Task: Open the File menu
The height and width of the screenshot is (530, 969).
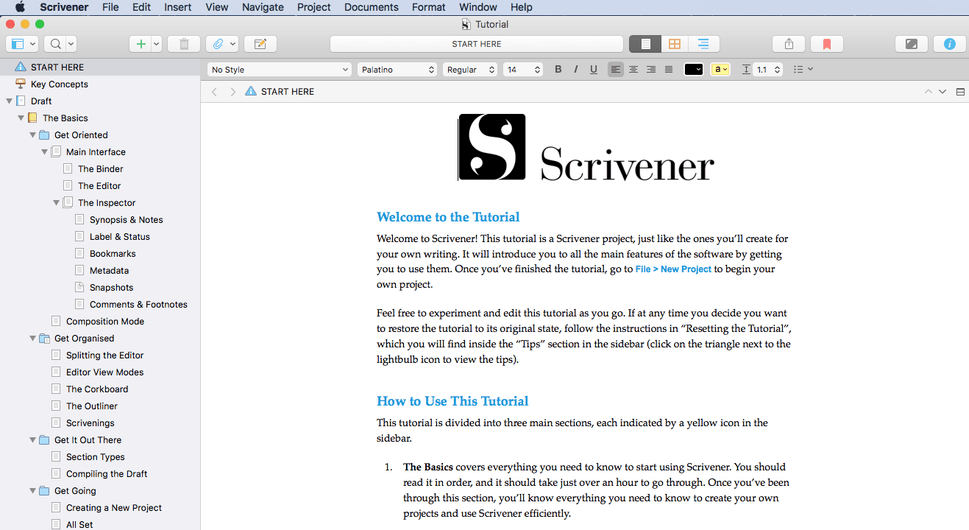Action: point(110,7)
